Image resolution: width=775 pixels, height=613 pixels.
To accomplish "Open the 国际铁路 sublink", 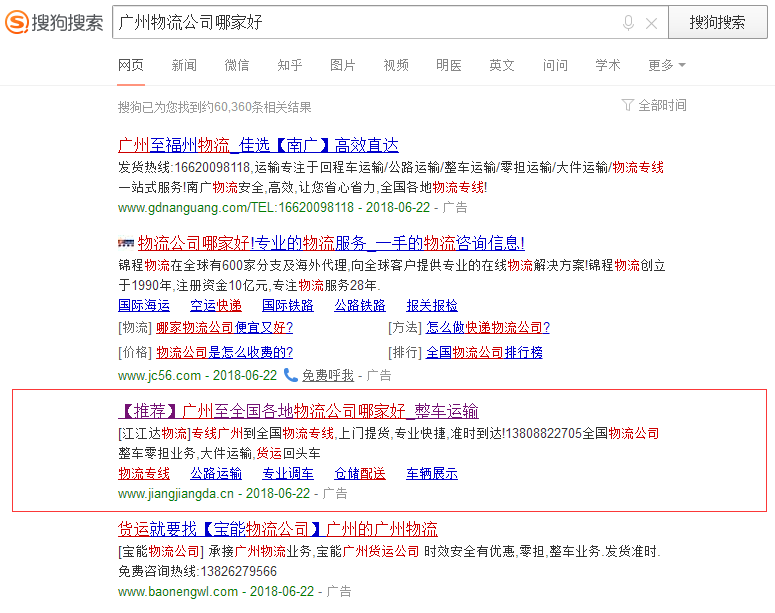I will coord(288,306).
